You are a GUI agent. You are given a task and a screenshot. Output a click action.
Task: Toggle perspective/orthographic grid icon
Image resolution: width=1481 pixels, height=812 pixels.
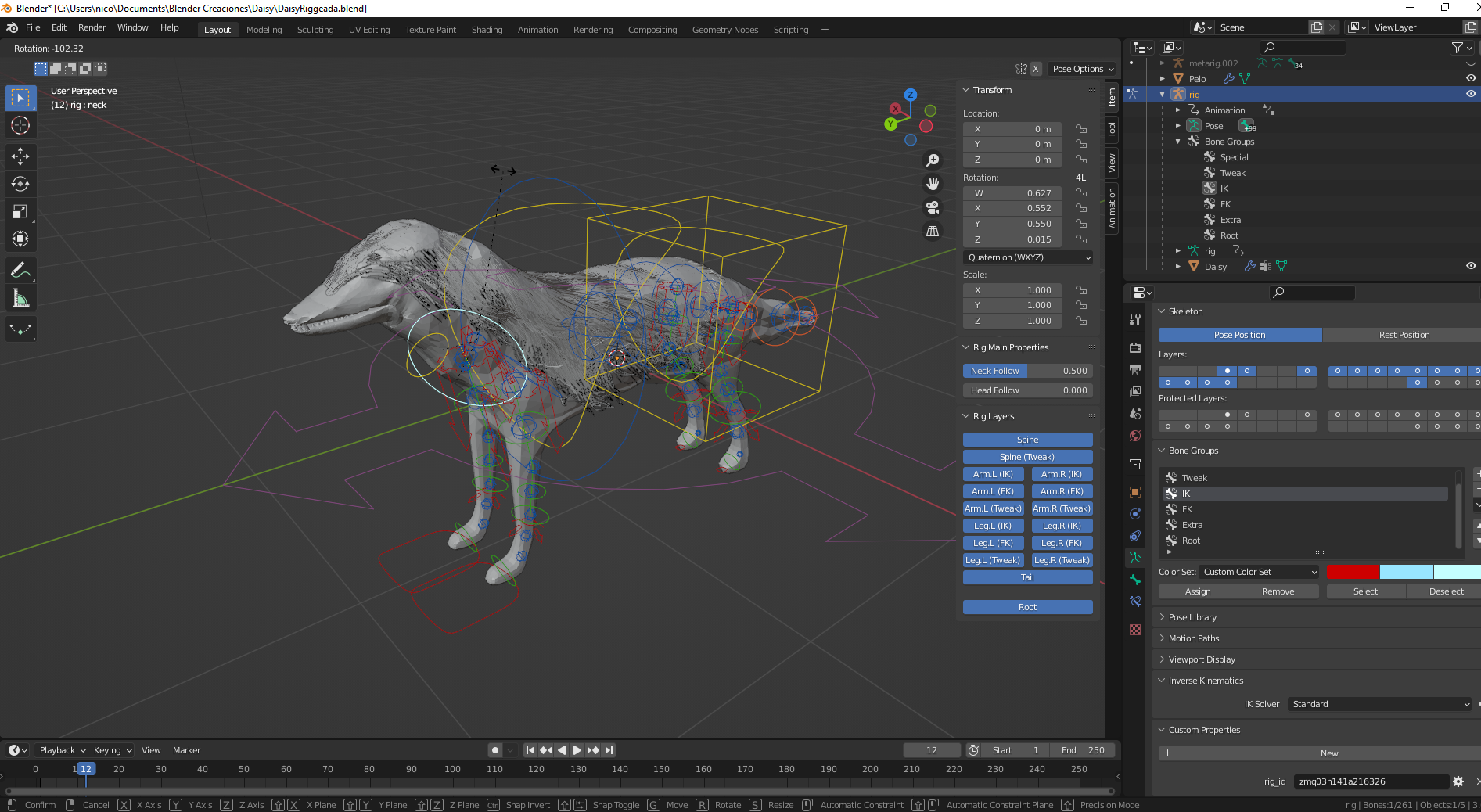933,232
